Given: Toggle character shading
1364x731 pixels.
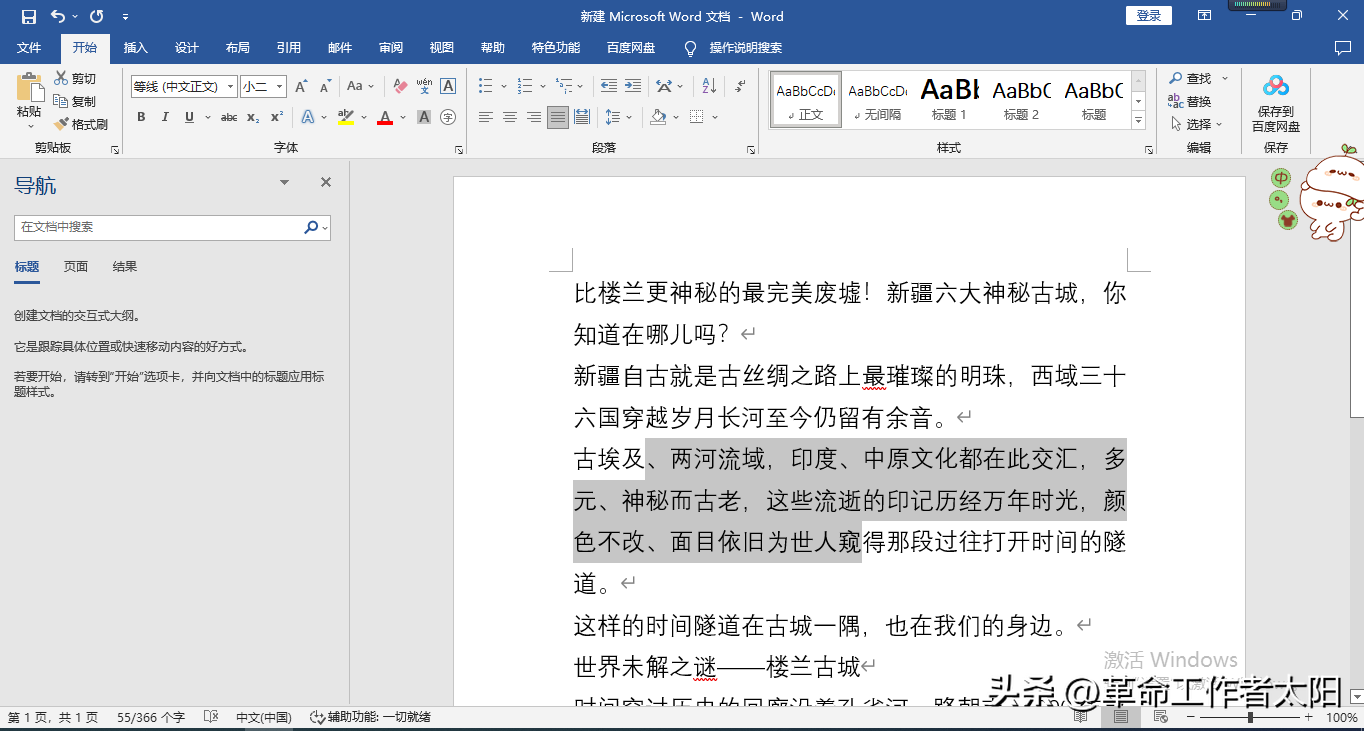Looking at the screenshot, I should click(x=424, y=117).
